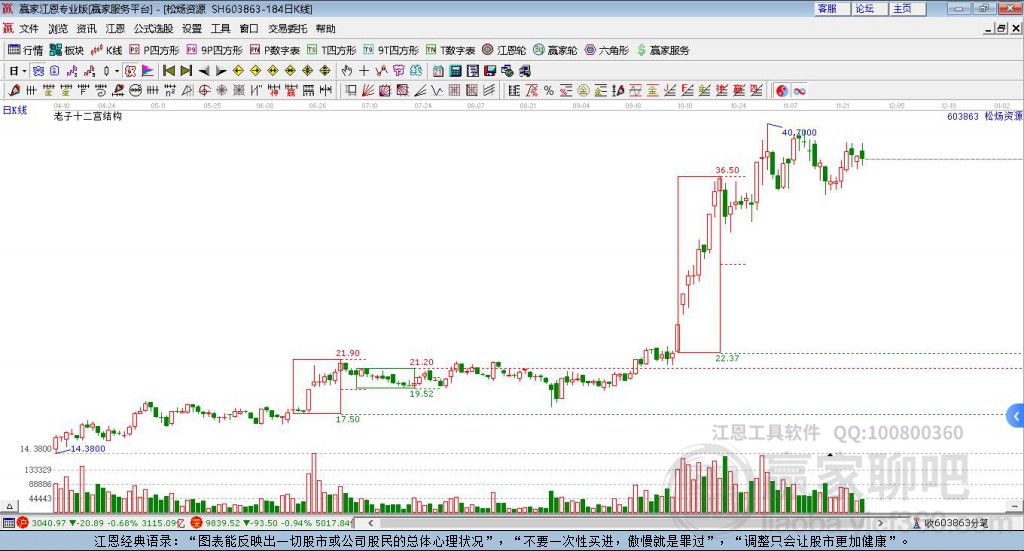Click the 3040.97 index status entry
The width and height of the screenshot is (1024, 551).
[x=101, y=523]
